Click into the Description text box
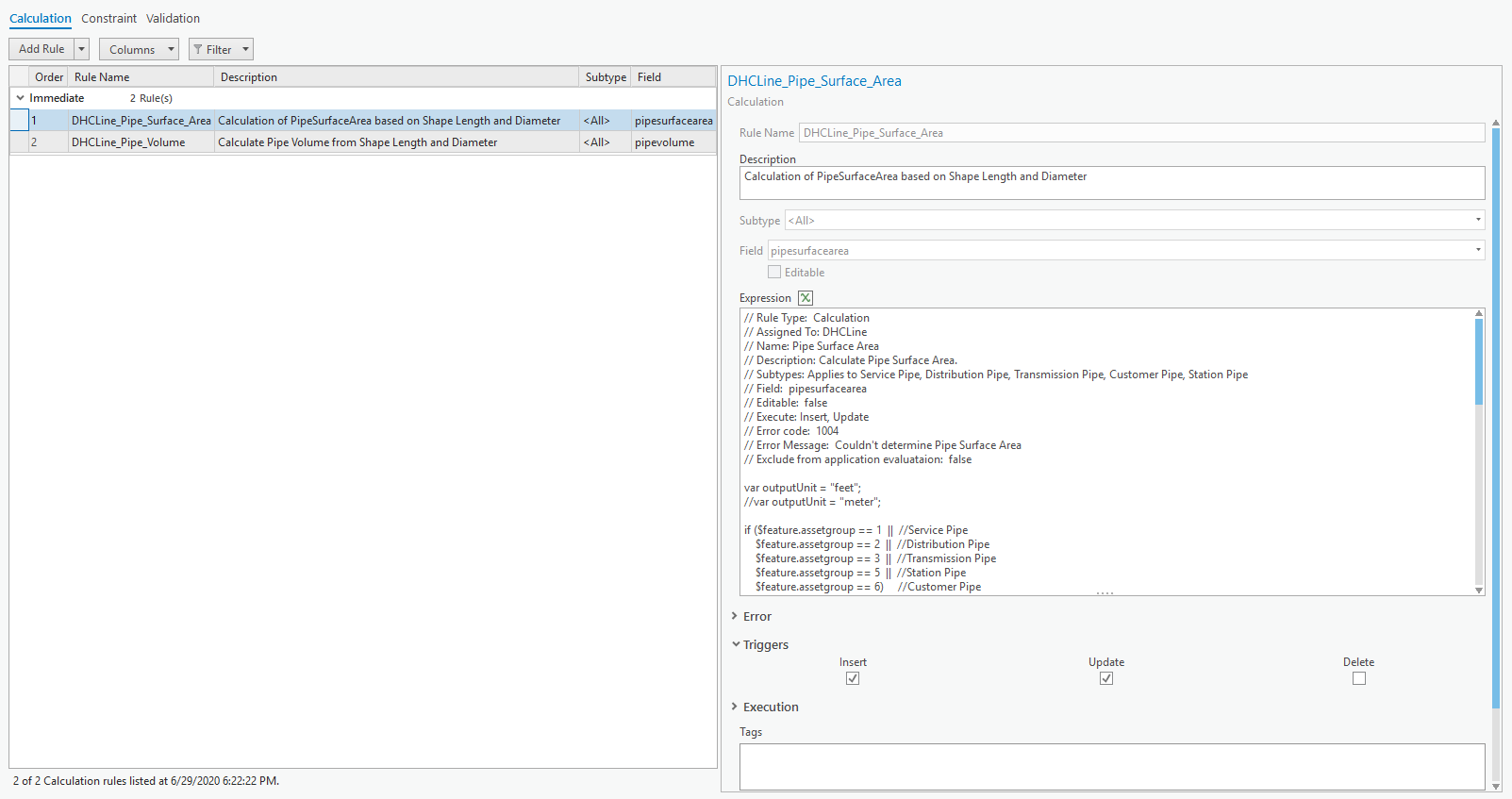The width and height of the screenshot is (1512, 799). [1112, 183]
